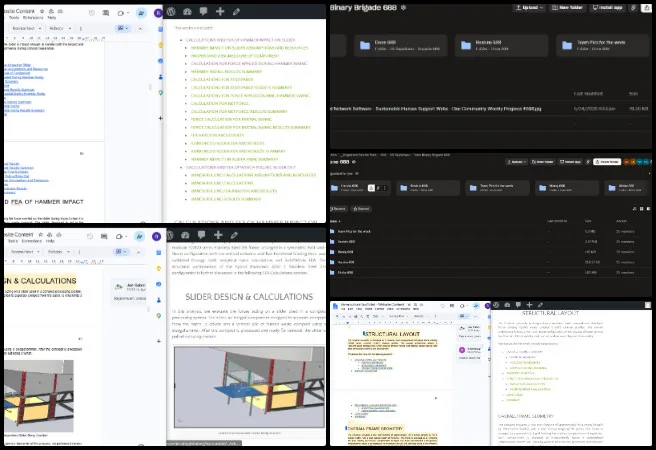Screen dimensions: 656x450
Task: Open the Jae Sabol comment in bottom-left Docs
Action: click(x=130, y=291)
